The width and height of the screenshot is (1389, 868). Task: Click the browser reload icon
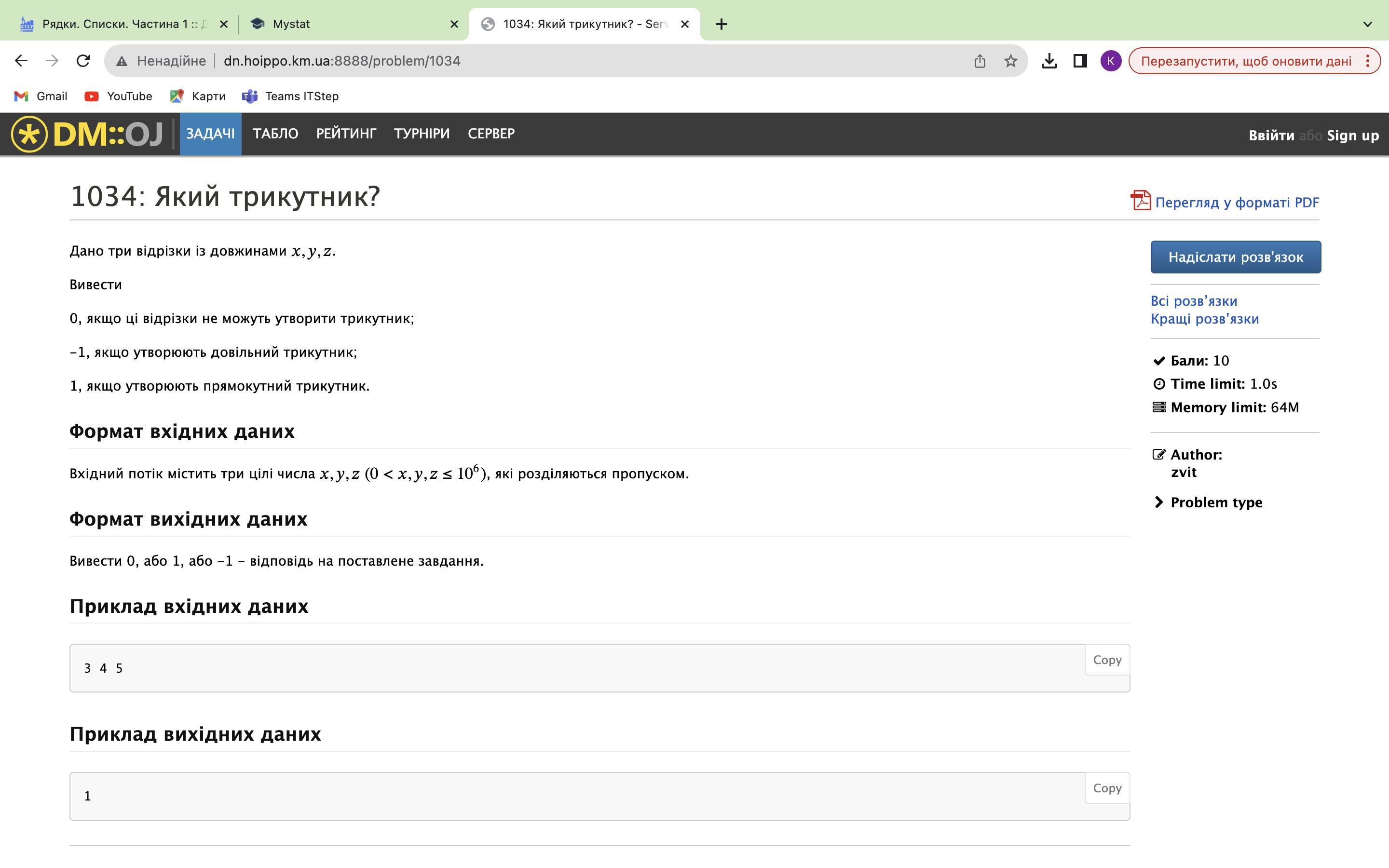point(83,61)
